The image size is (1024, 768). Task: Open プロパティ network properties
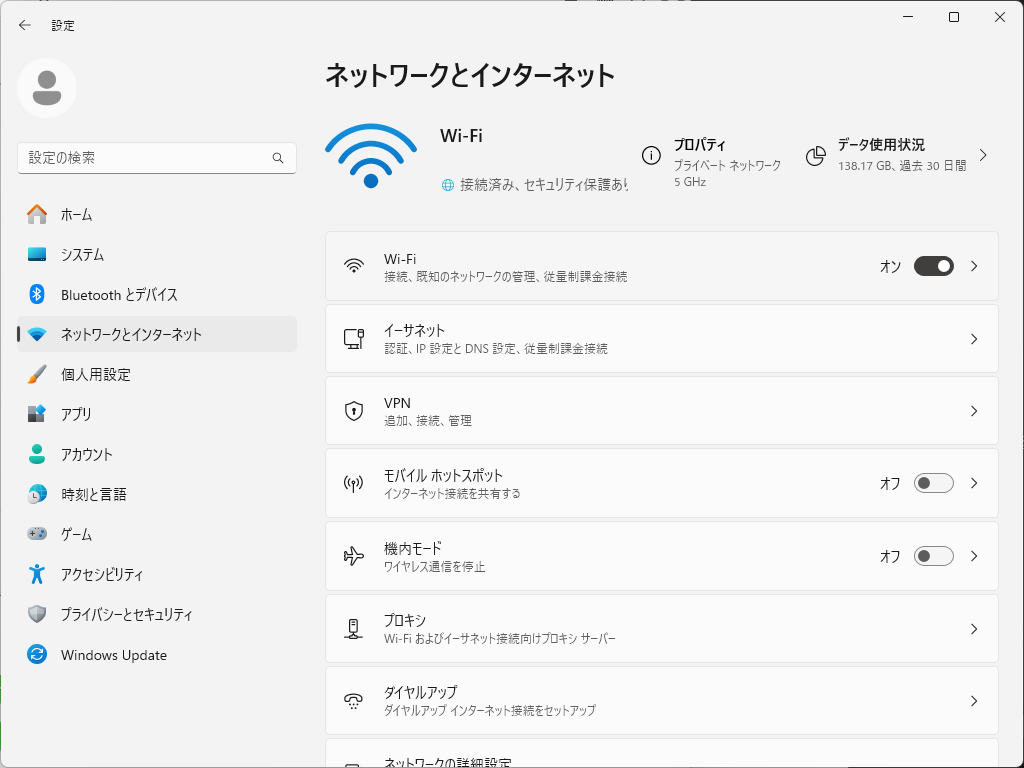[712, 163]
